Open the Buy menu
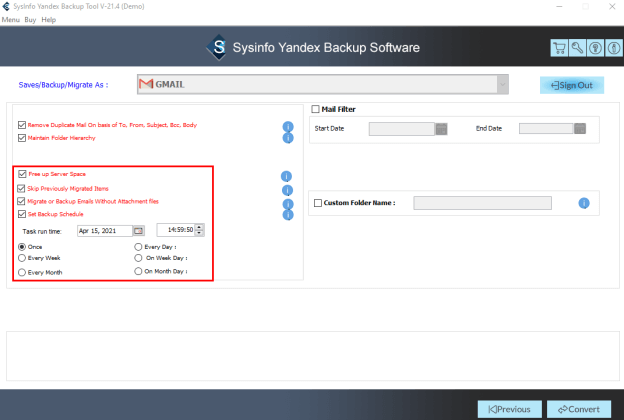624x420 pixels. [x=30, y=20]
